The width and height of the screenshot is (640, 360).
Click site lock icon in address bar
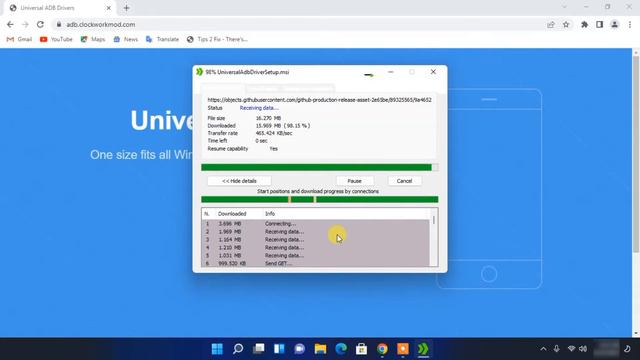click(59, 24)
